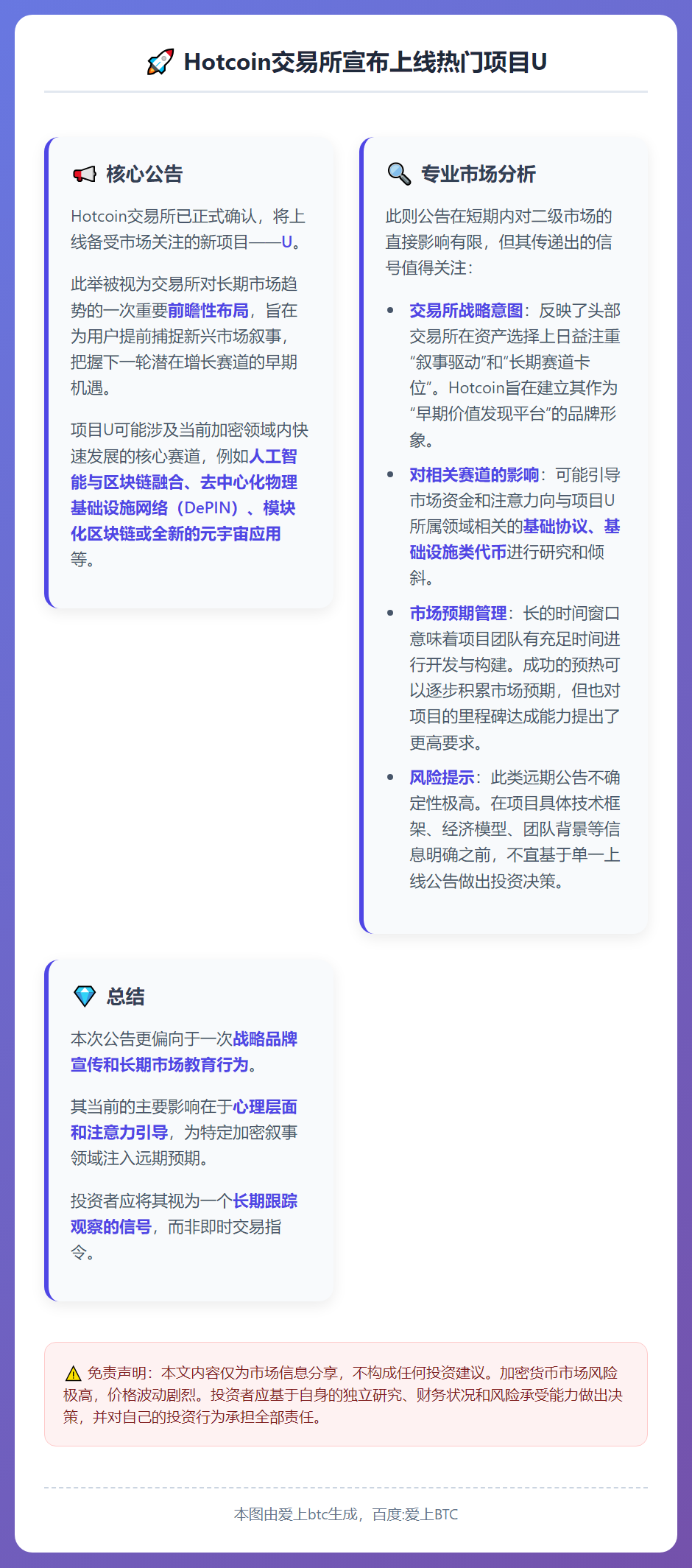
Task: Click the 专业市场分析 heading
Action: (479, 174)
